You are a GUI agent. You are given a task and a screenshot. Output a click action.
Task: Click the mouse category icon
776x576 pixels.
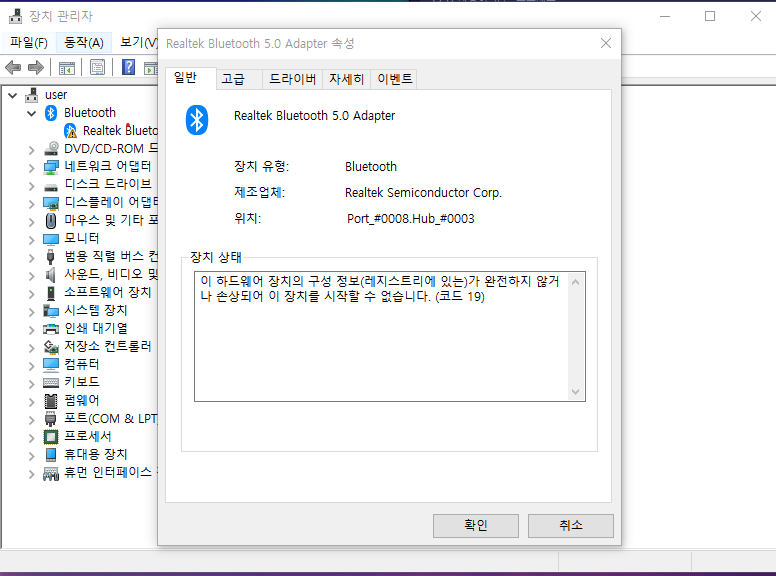click(51, 221)
